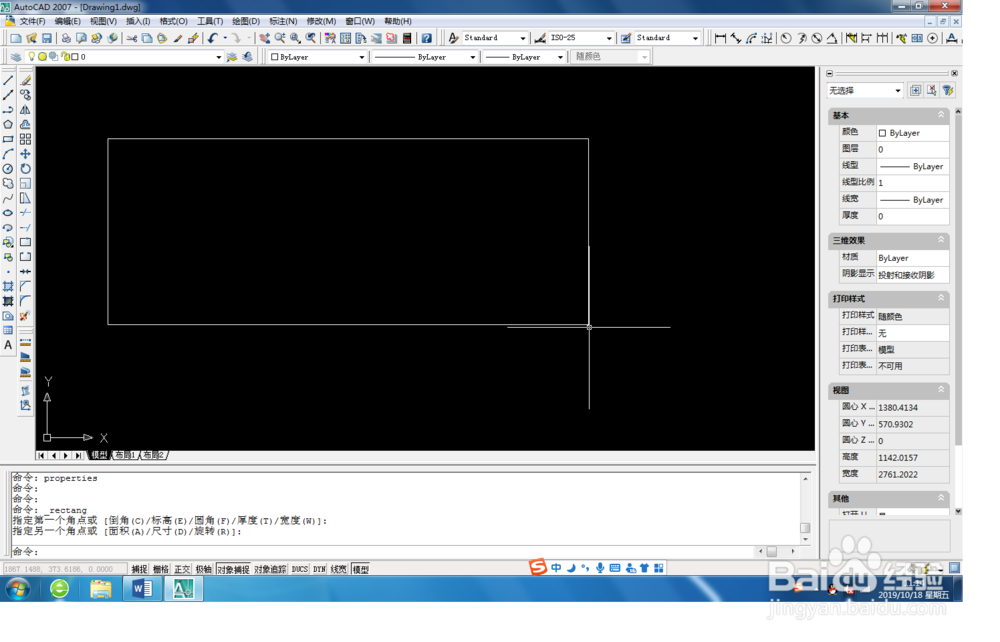This screenshot has height=642, width=1000.
Task: Collapse the 视图 section in properties panel
Action: pyautogui.click(x=941, y=389)
